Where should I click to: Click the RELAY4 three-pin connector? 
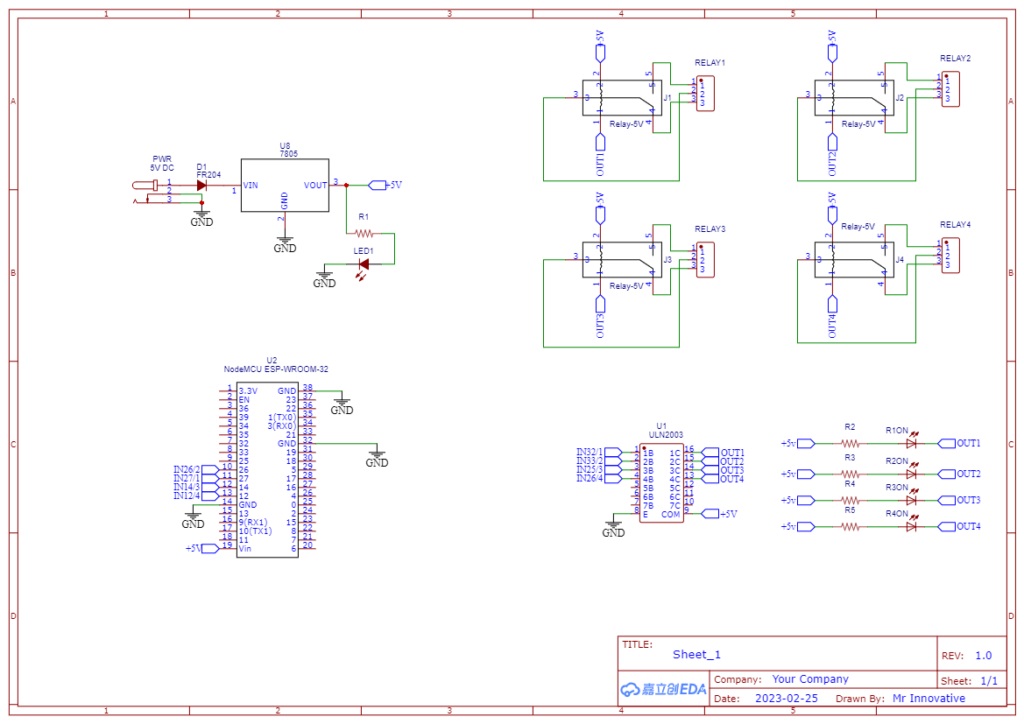950,255
